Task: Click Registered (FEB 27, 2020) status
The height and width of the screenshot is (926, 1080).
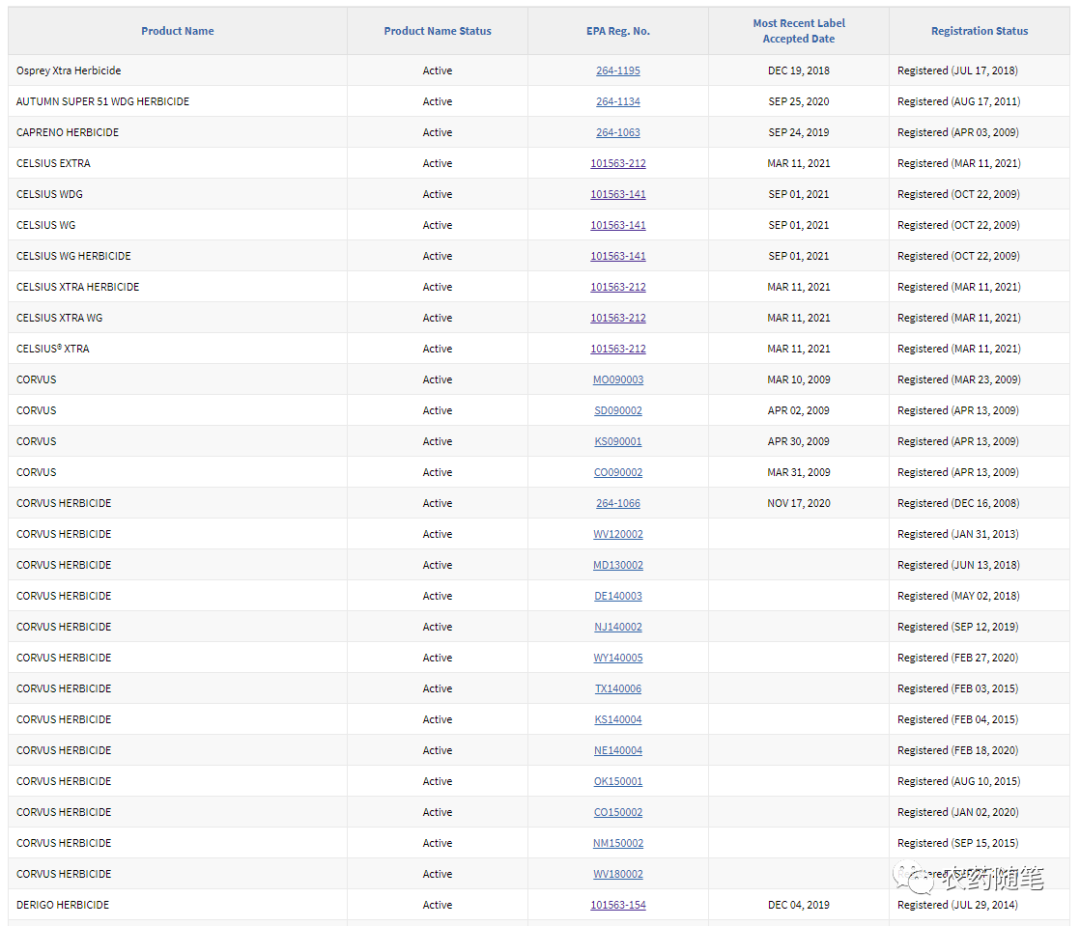Action: [x=957, y=658]
